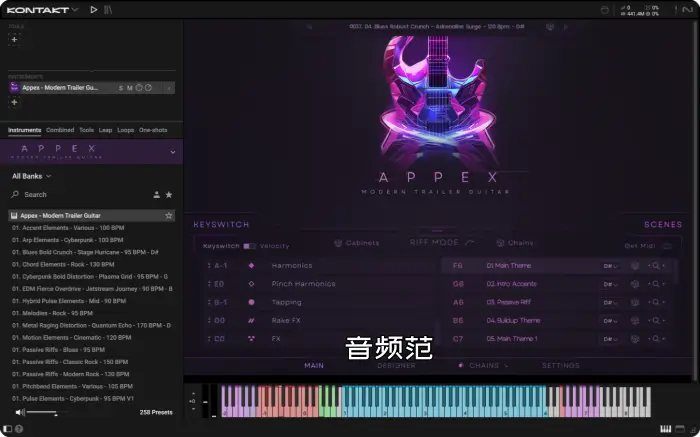Click the circle icon on the Tapping row
The image size is (700, 437).
251,302
